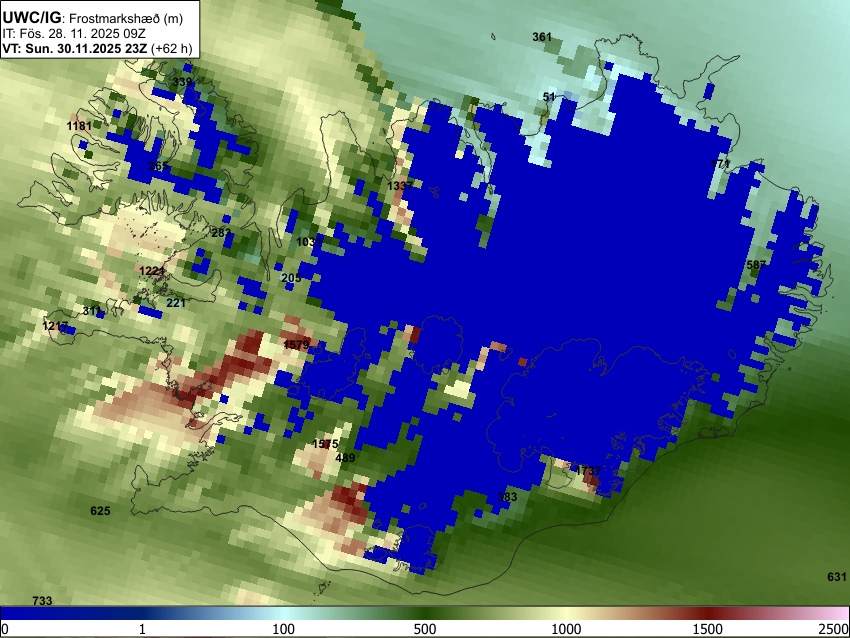Click the 361 value label on map
The image size is (850, 638).
coord(542,37)
